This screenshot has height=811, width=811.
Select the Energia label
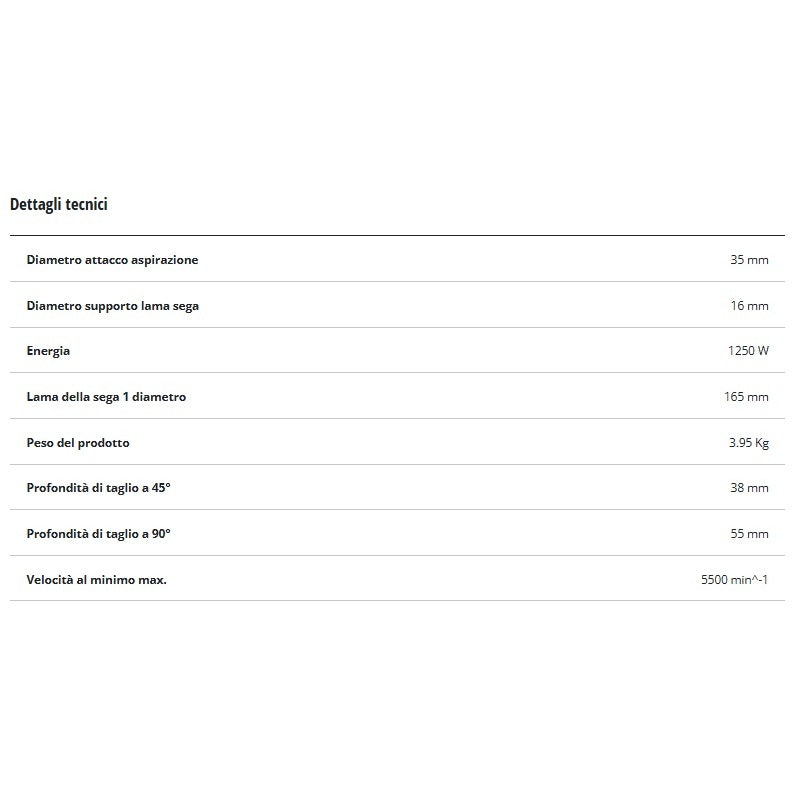[x=48, y=351]
